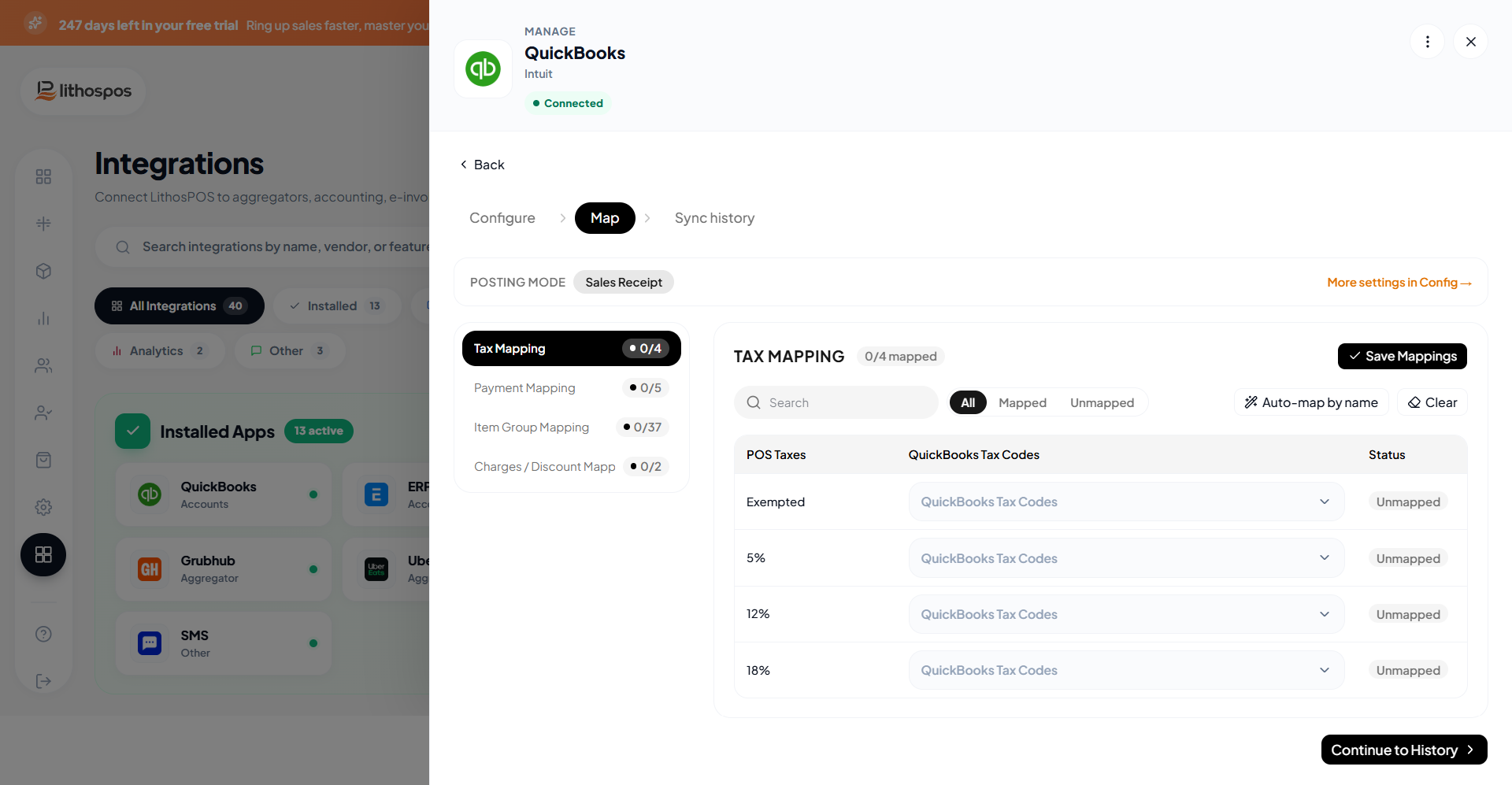Click the Connected status badge
This screenshot has height=785, width=1512.
point(568,103)
